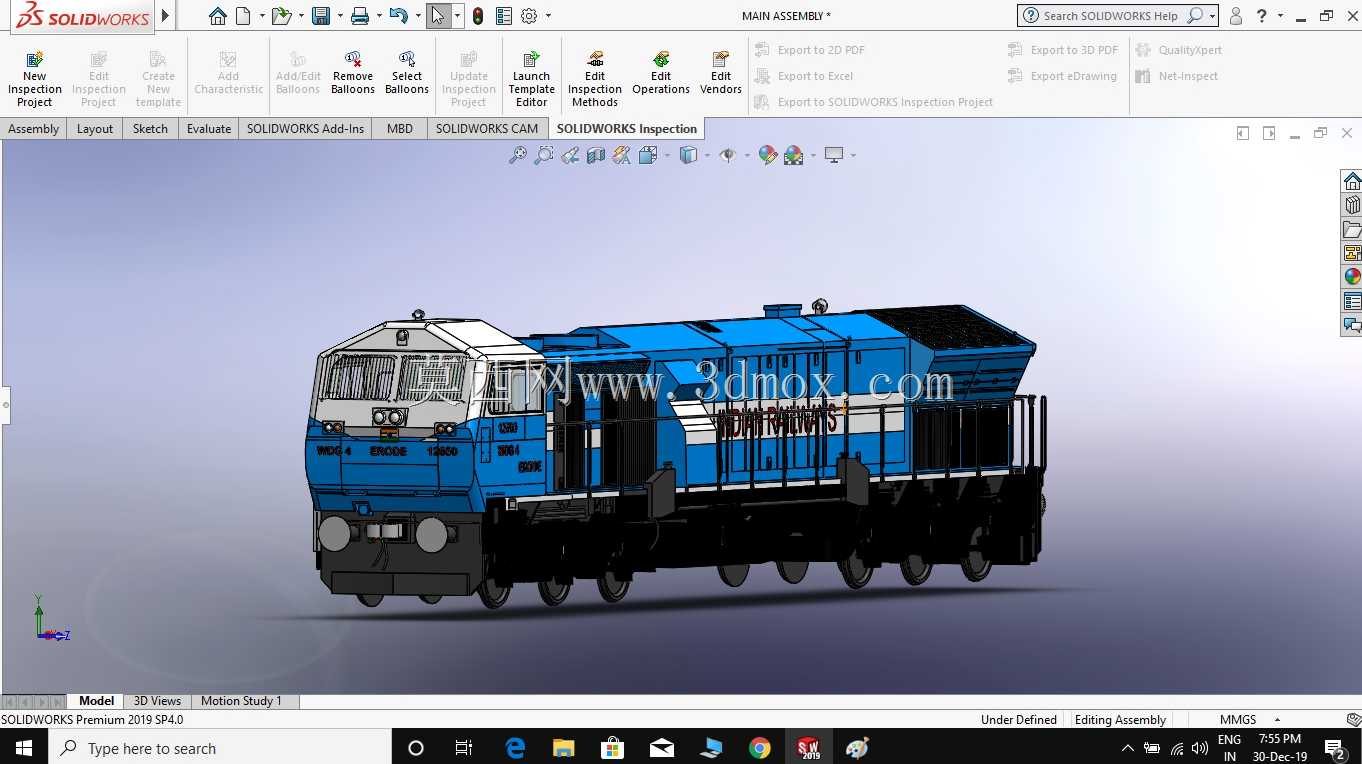1362x764 pixels.
Task: Expand the left FeatureManager panel handle
Action: [5, 405]
